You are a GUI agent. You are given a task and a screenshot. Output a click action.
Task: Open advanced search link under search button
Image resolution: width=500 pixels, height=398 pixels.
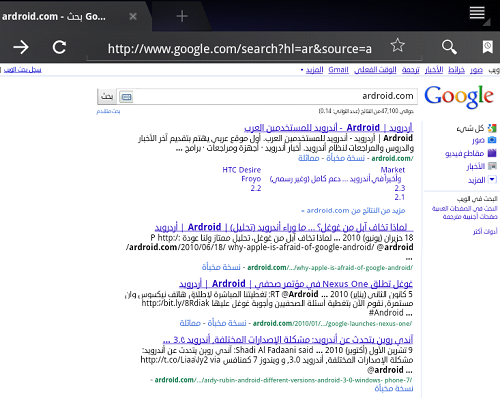pyautogui.click(x=108, y=111)
